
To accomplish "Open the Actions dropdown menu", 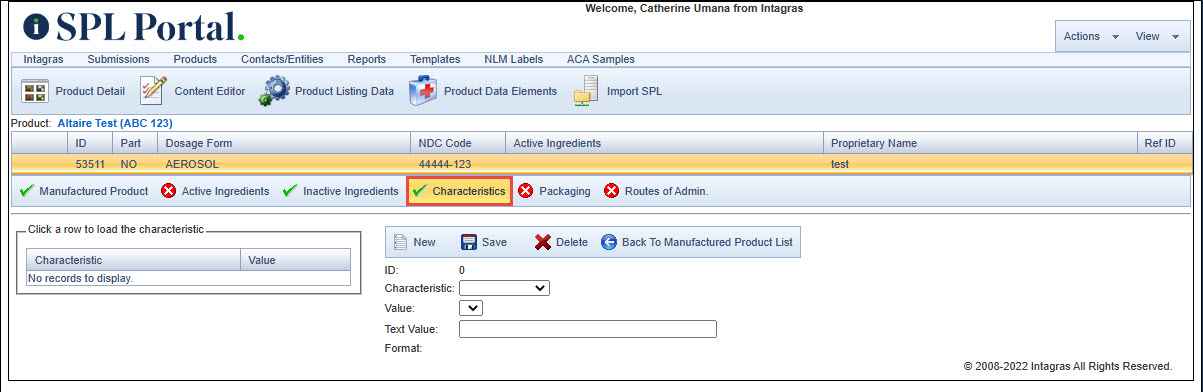I will pyautogui.click(x=1091, y=36).
